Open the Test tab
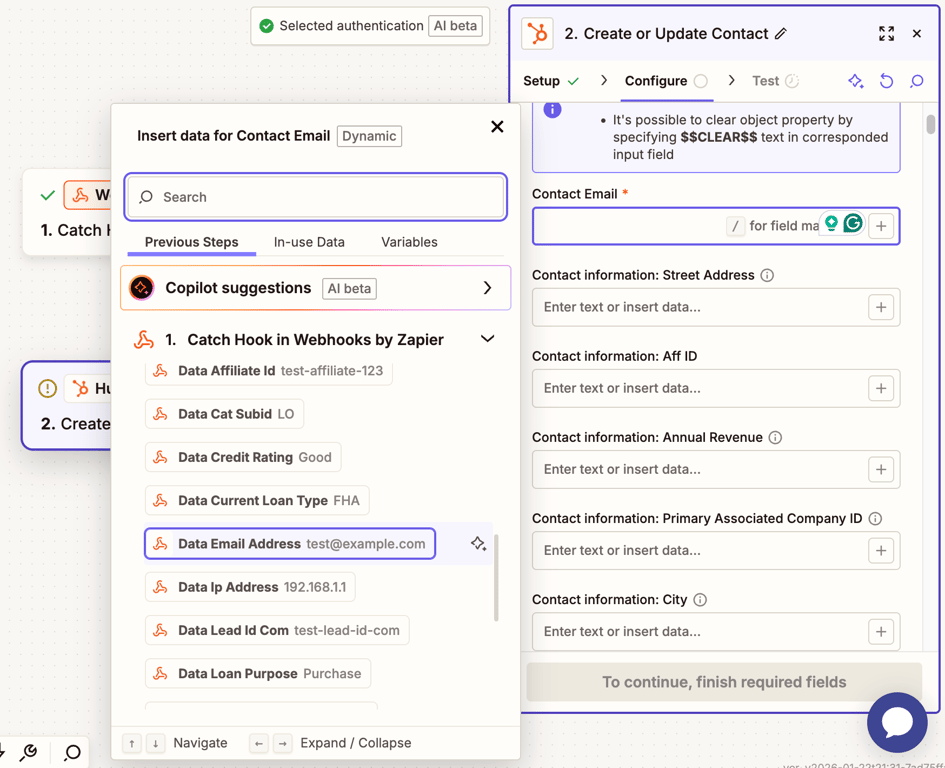Screen dimensions: 945x768 tap(775, 81)
